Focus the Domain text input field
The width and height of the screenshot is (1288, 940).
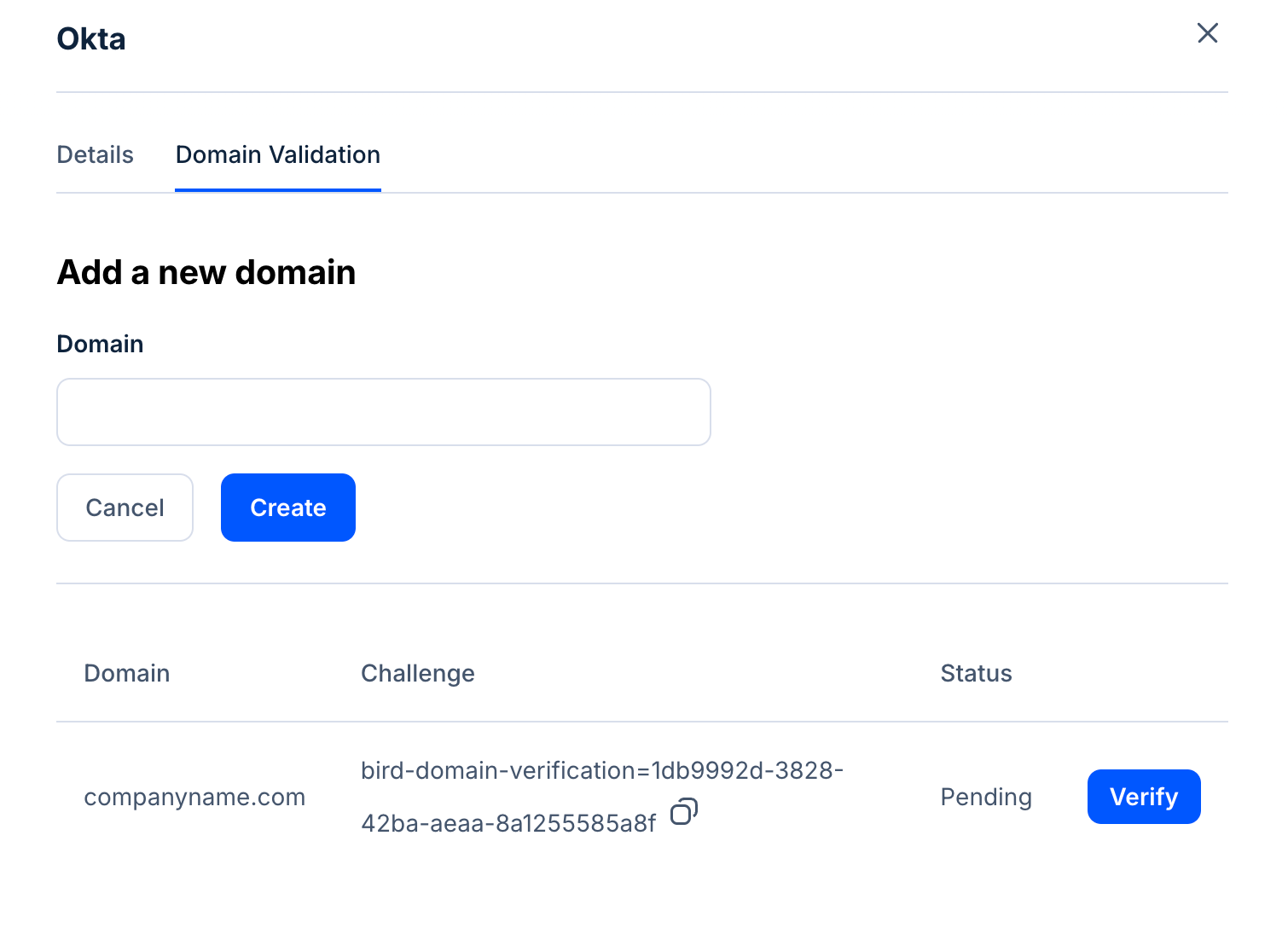click(x=384, y=412)
